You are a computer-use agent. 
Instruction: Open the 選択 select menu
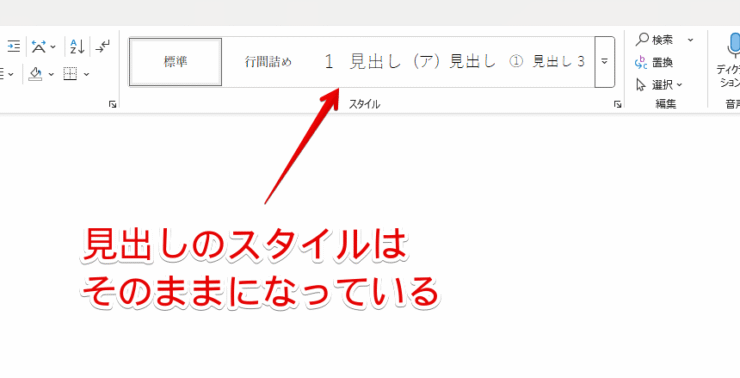point(659,85)
